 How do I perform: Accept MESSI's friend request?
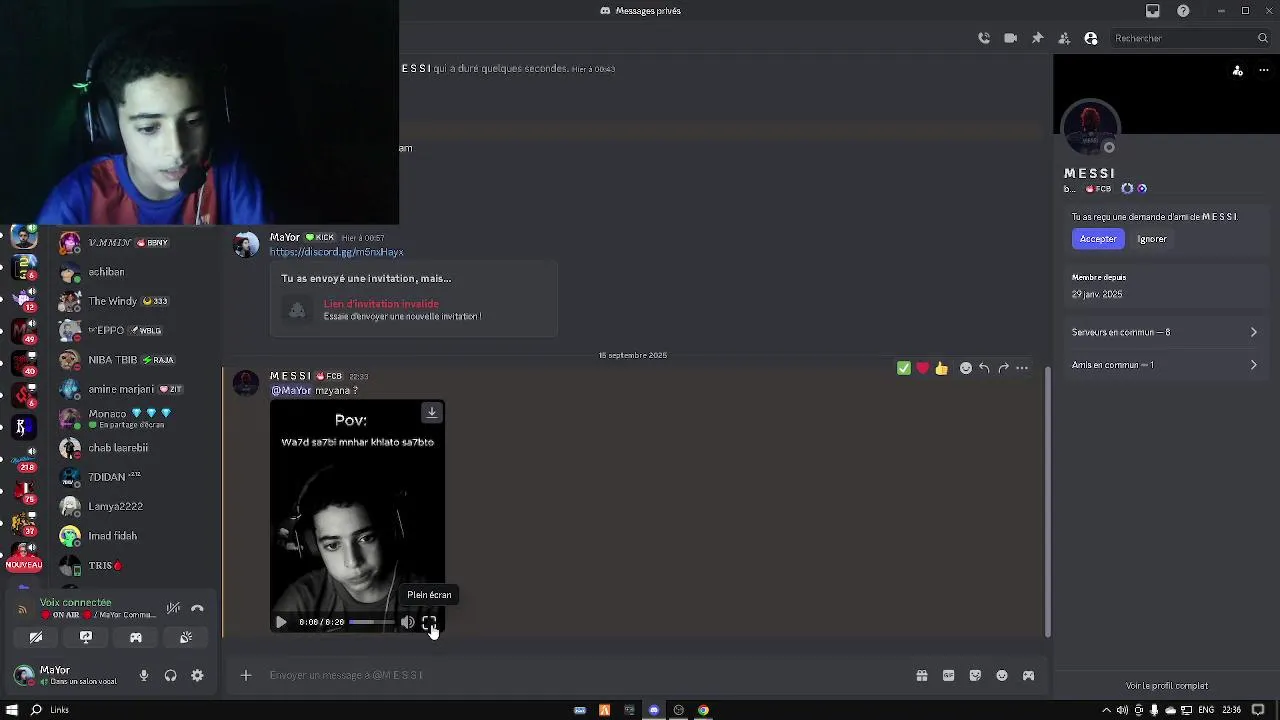click(x=1098, y=239)
